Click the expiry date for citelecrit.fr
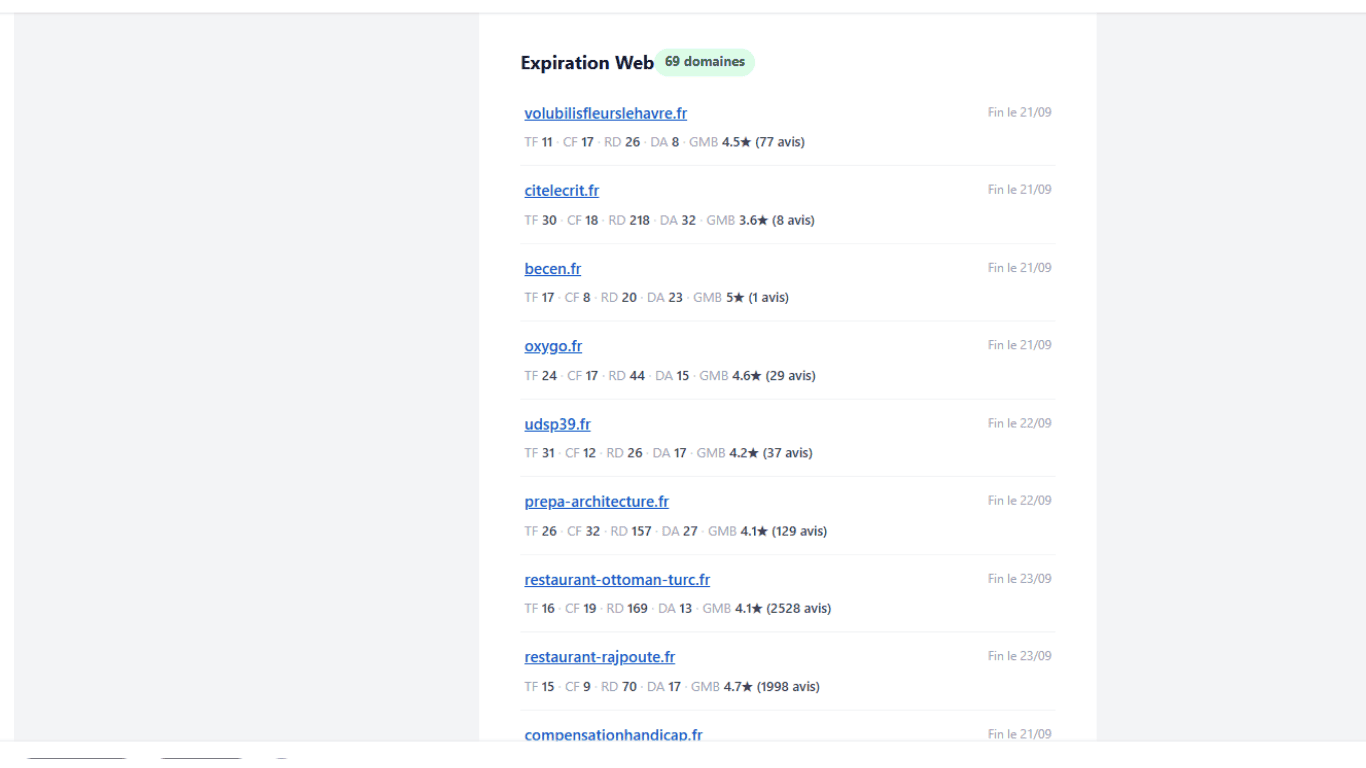 coord(1019,189)
